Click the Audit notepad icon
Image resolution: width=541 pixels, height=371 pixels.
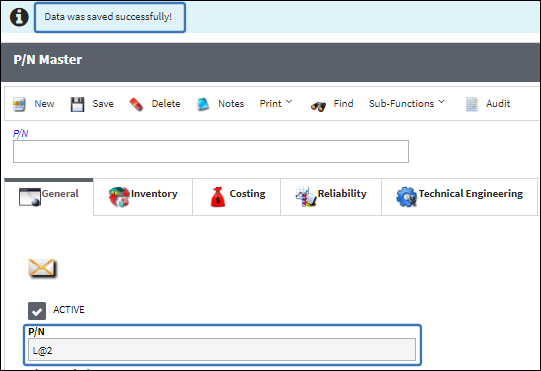click(472, 104)
